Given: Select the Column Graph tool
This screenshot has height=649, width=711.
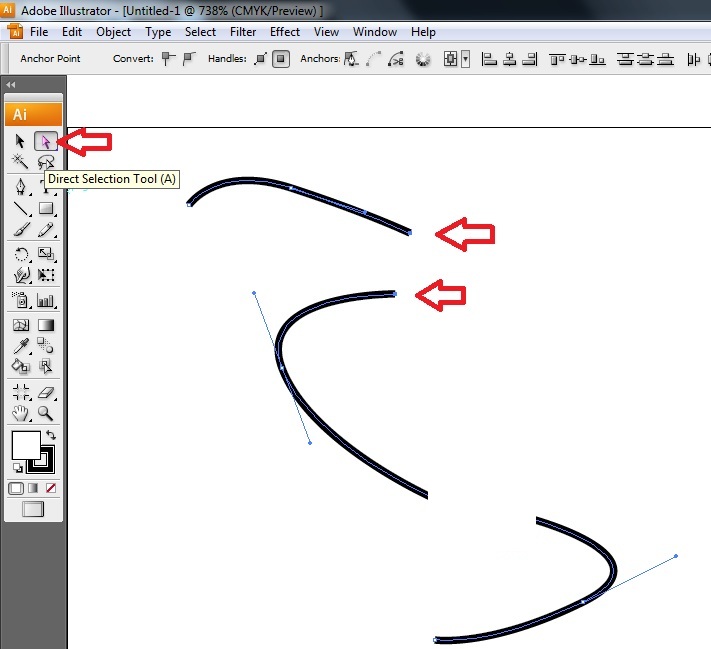Looking at the screenshot, I should (x=45, y=300).
